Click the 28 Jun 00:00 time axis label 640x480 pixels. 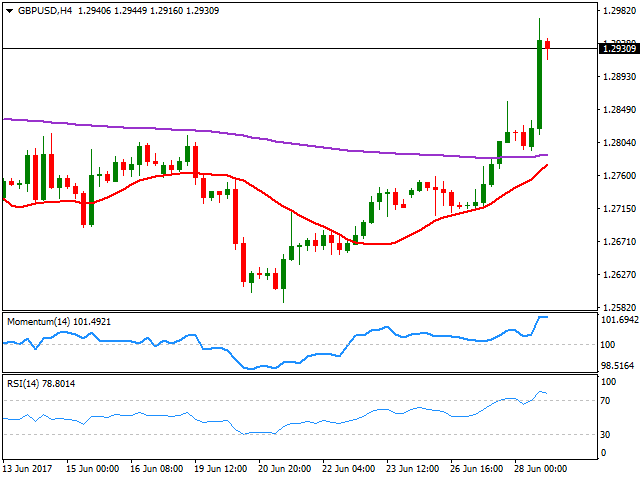(x=540, y=469)
